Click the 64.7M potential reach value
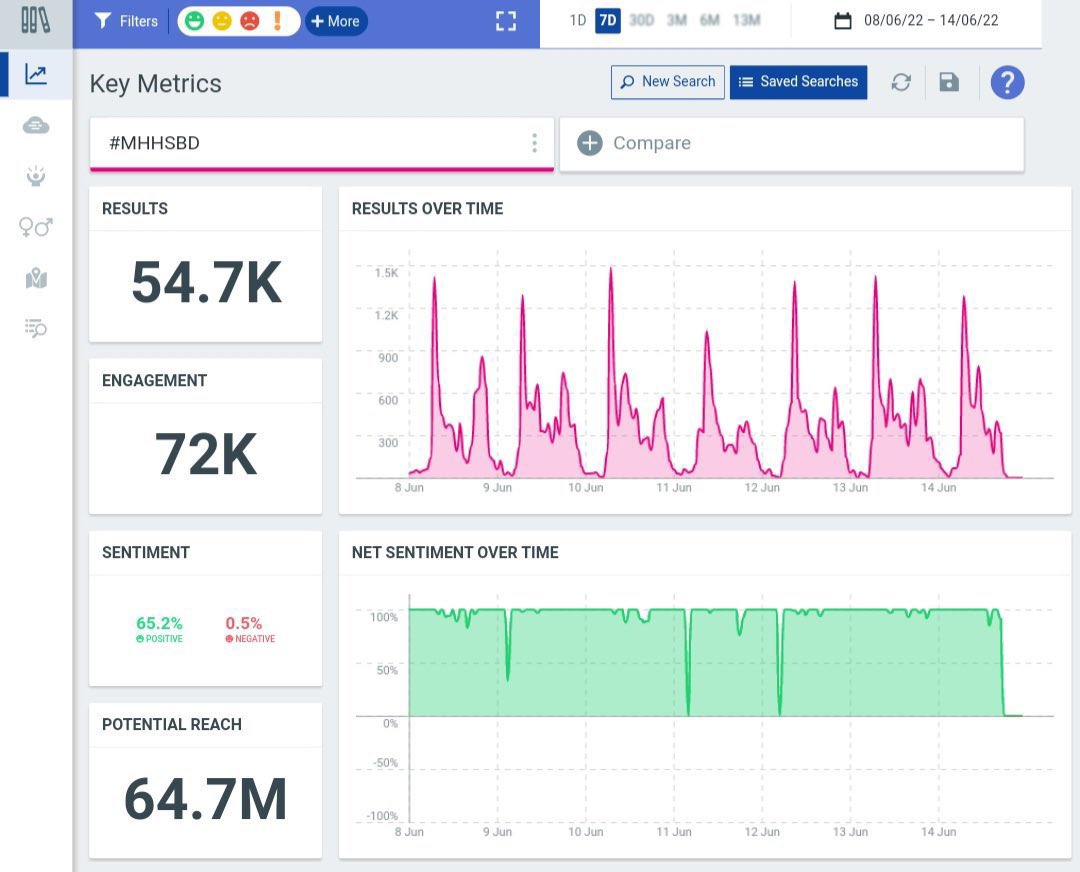Image resolution: width=1080 pixels, height=872 pixels. [205, 799]
